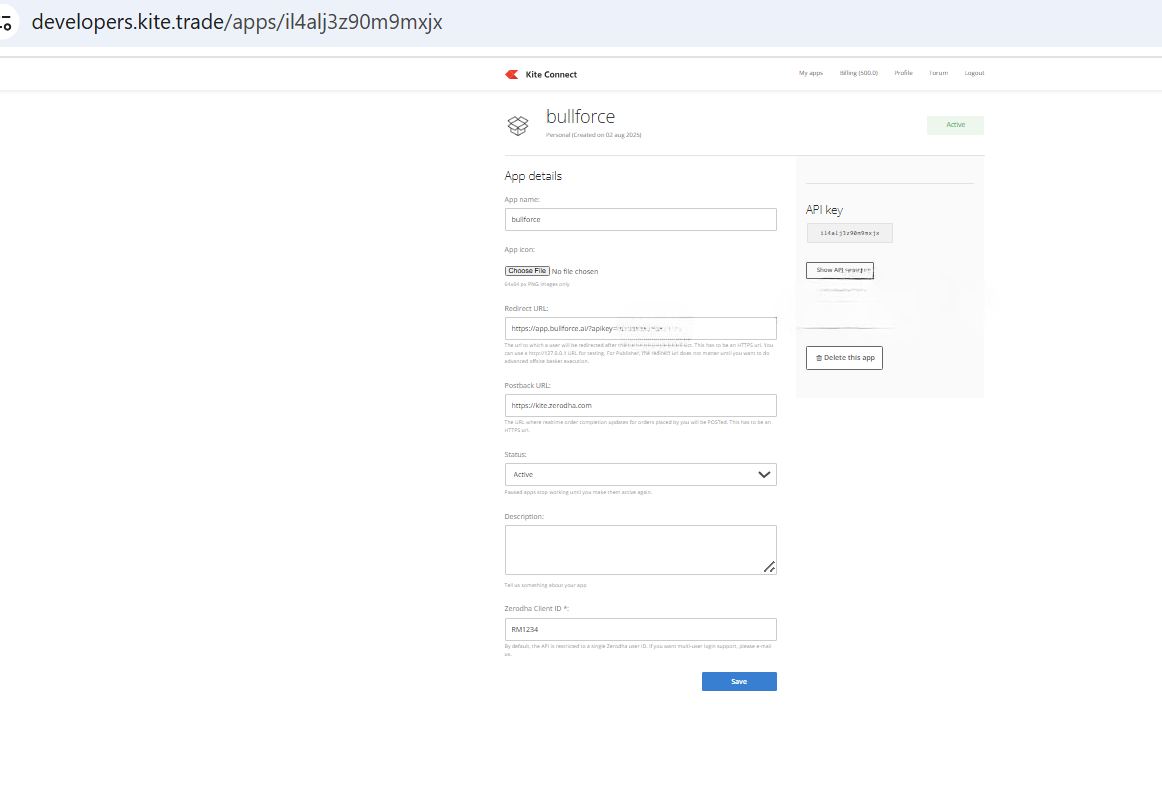Click the red Kite Connect logo icon

pos(511,74)
